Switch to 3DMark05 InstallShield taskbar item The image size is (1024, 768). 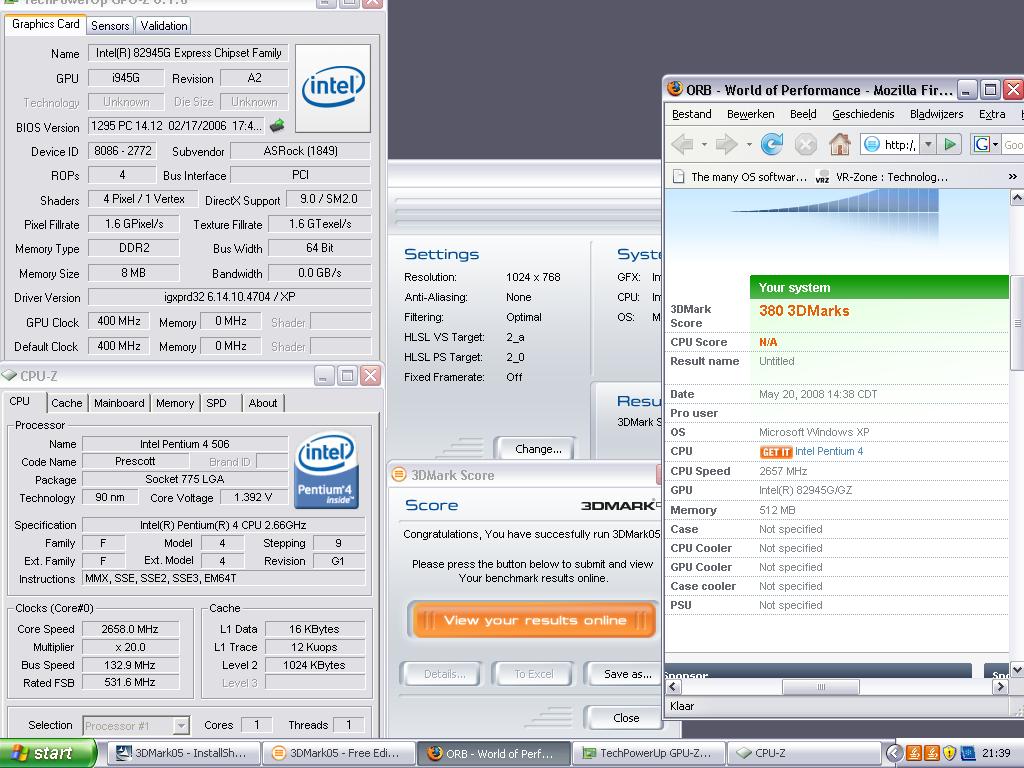[x=184, y=753]
